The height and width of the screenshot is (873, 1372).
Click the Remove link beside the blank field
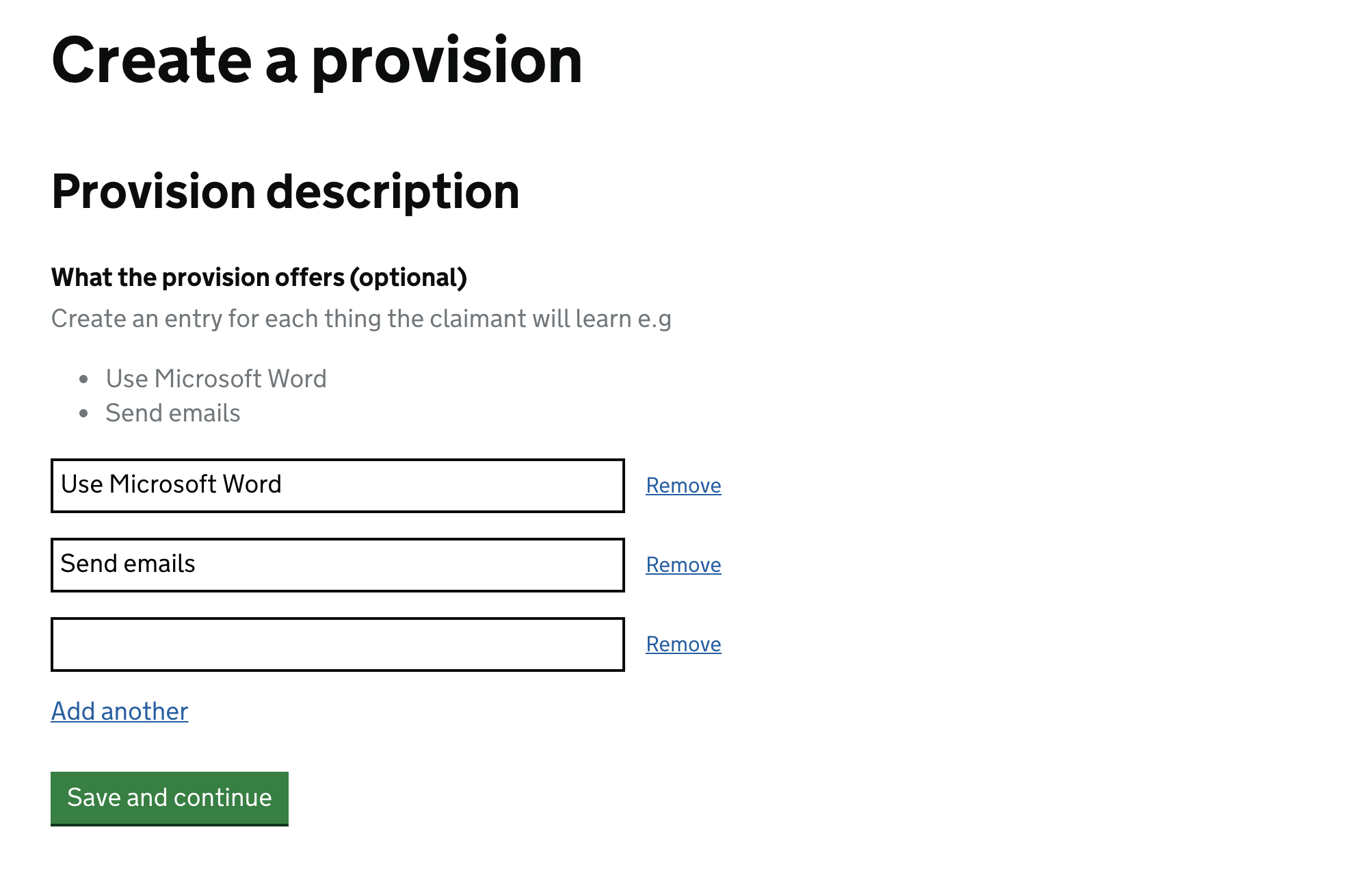pyautogui.click(x=682, y=644)
